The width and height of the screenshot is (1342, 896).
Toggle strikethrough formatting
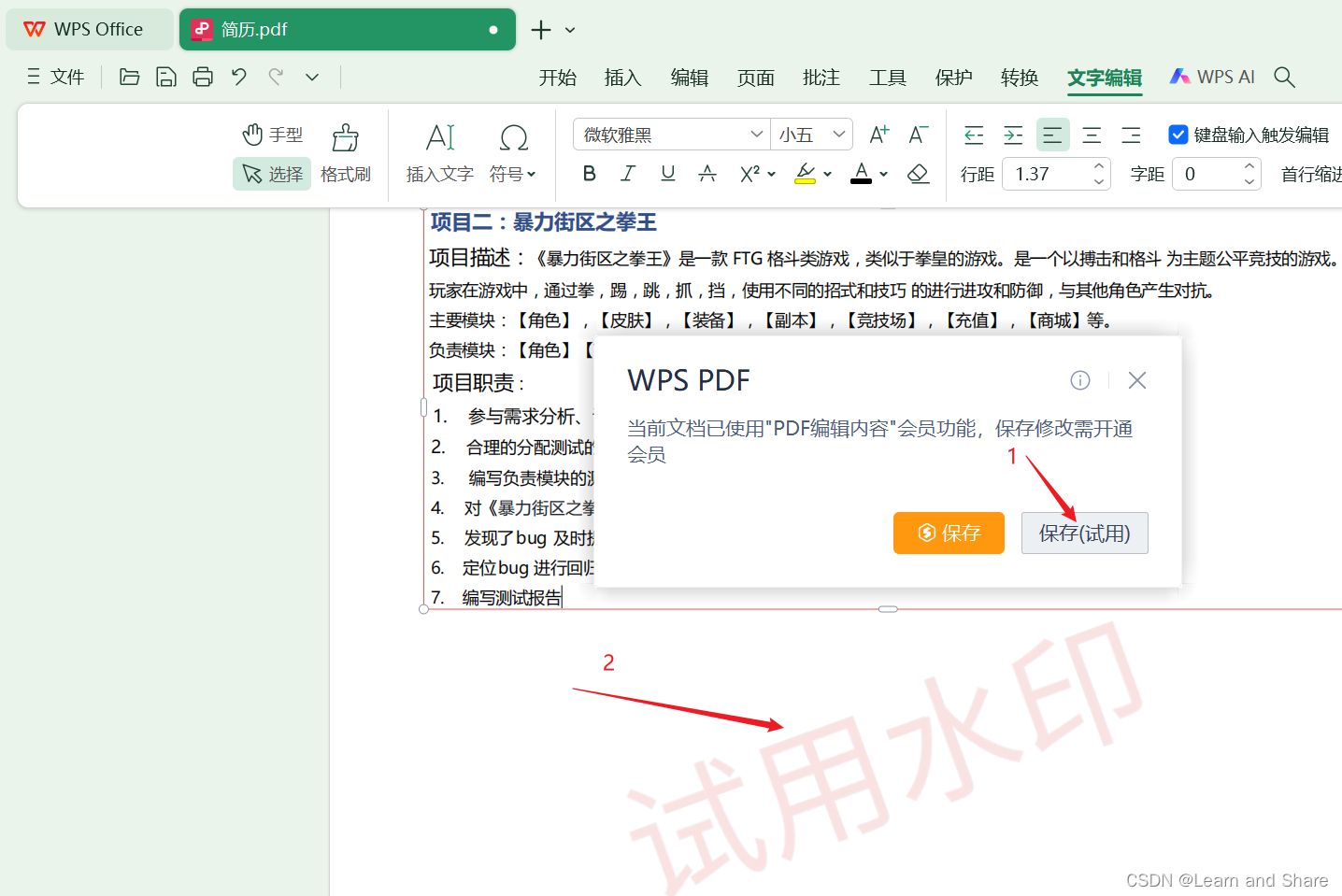click(x=707, y=174)
